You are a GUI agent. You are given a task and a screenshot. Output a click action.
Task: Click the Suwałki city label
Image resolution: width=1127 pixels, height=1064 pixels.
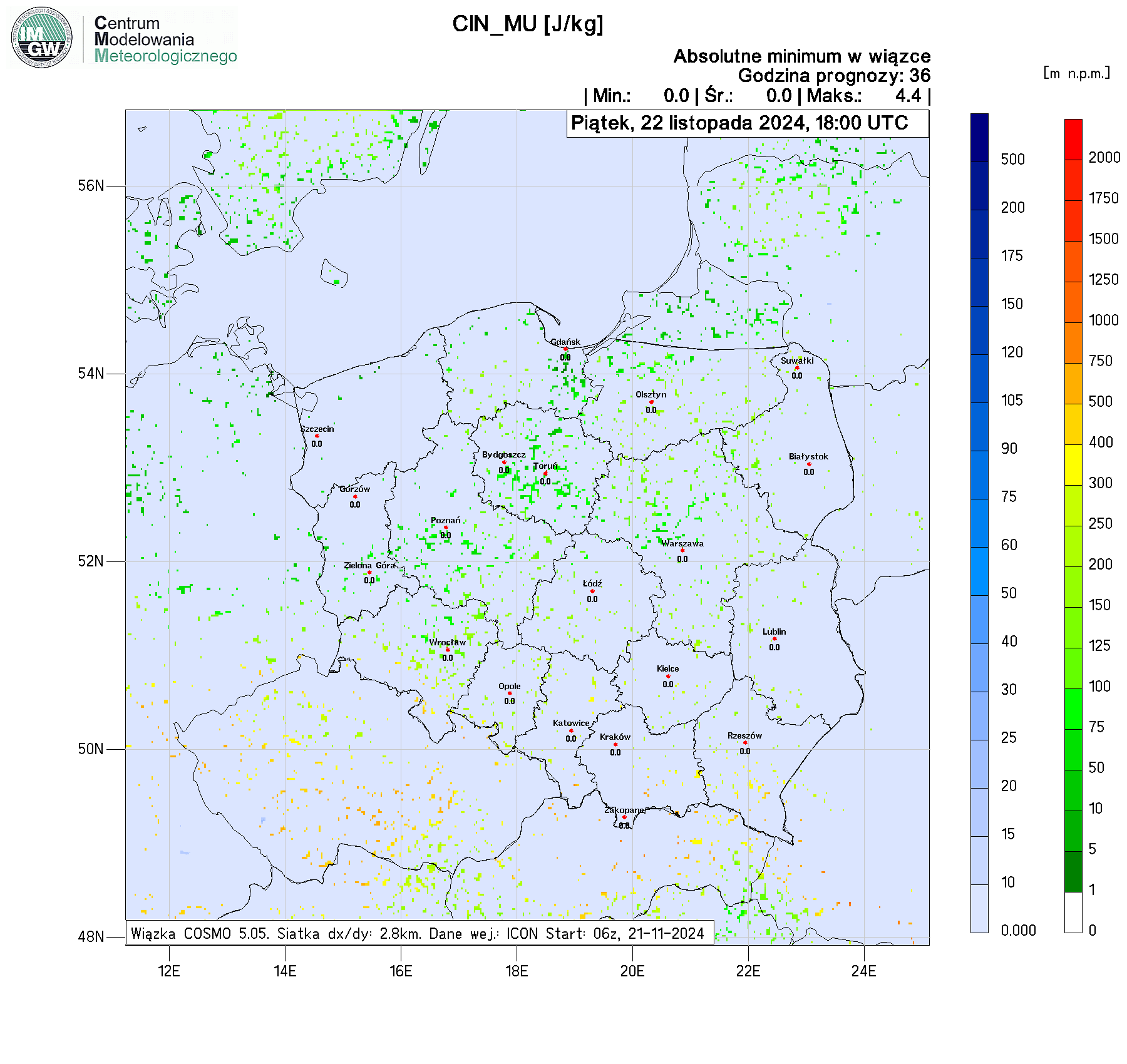coord(797,361)
